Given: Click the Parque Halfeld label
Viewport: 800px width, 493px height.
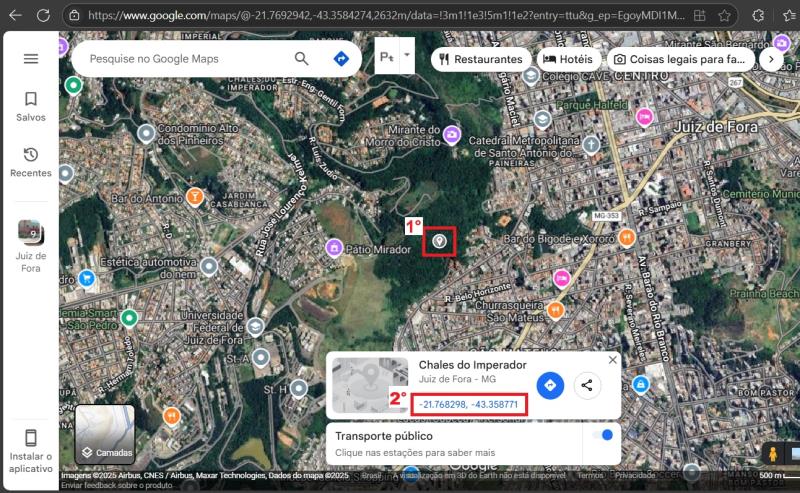Looking at the screenshot, I should (x=592, y=105).
